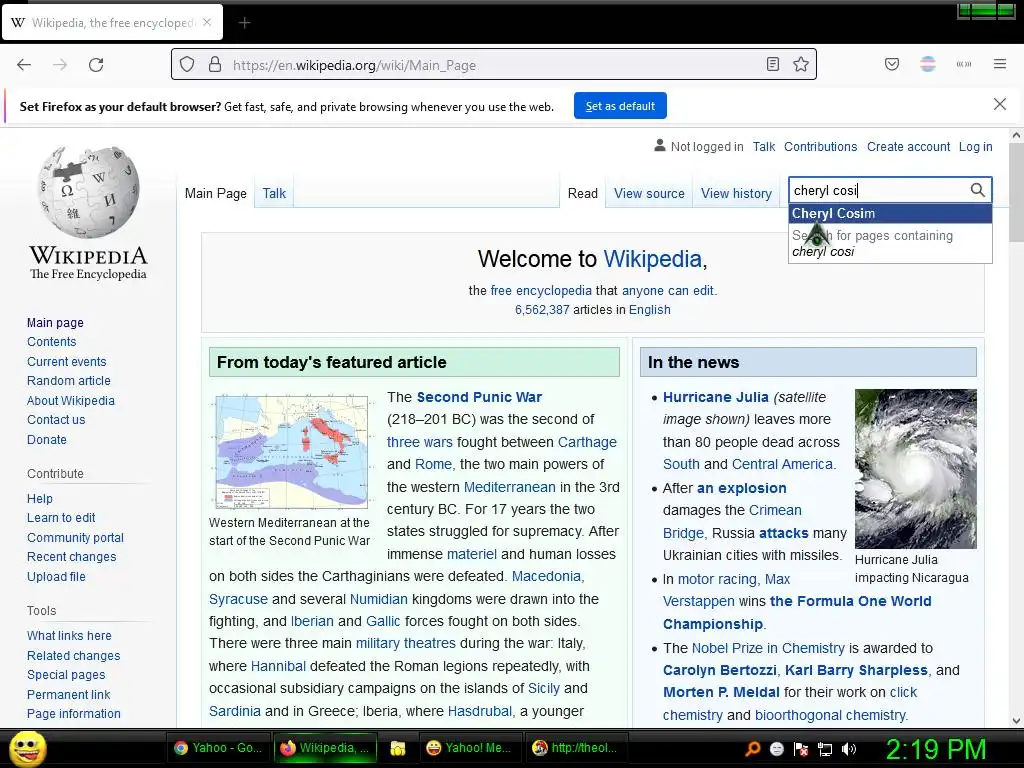Close the Wikipedia browser tab
The image size is (1024, 768).
tap(207, 22)
